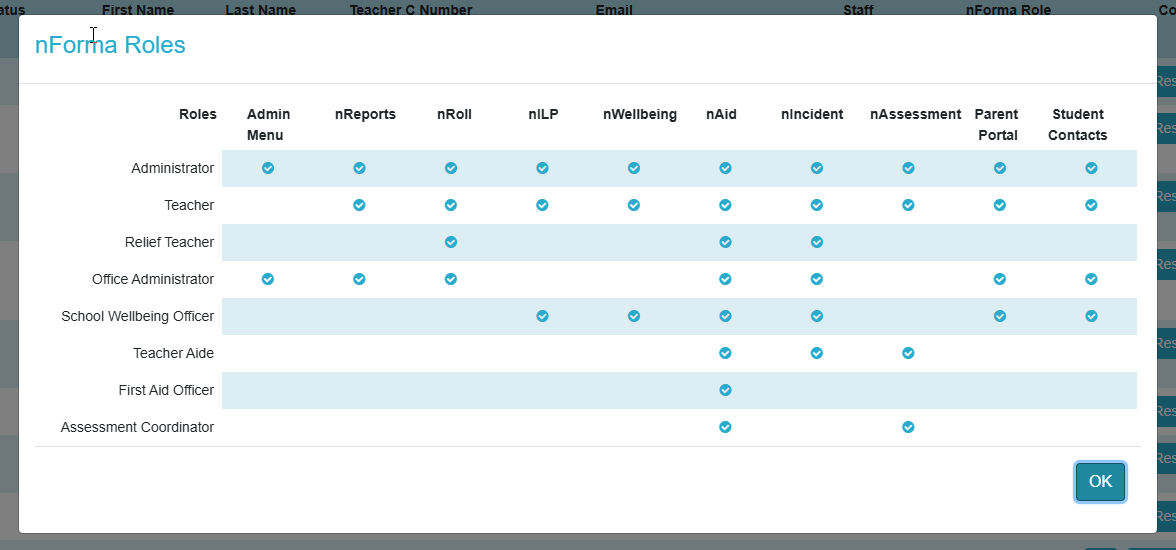1176x550 pixels.
Task: Click the Admin Menu column header
Action: 268,125
